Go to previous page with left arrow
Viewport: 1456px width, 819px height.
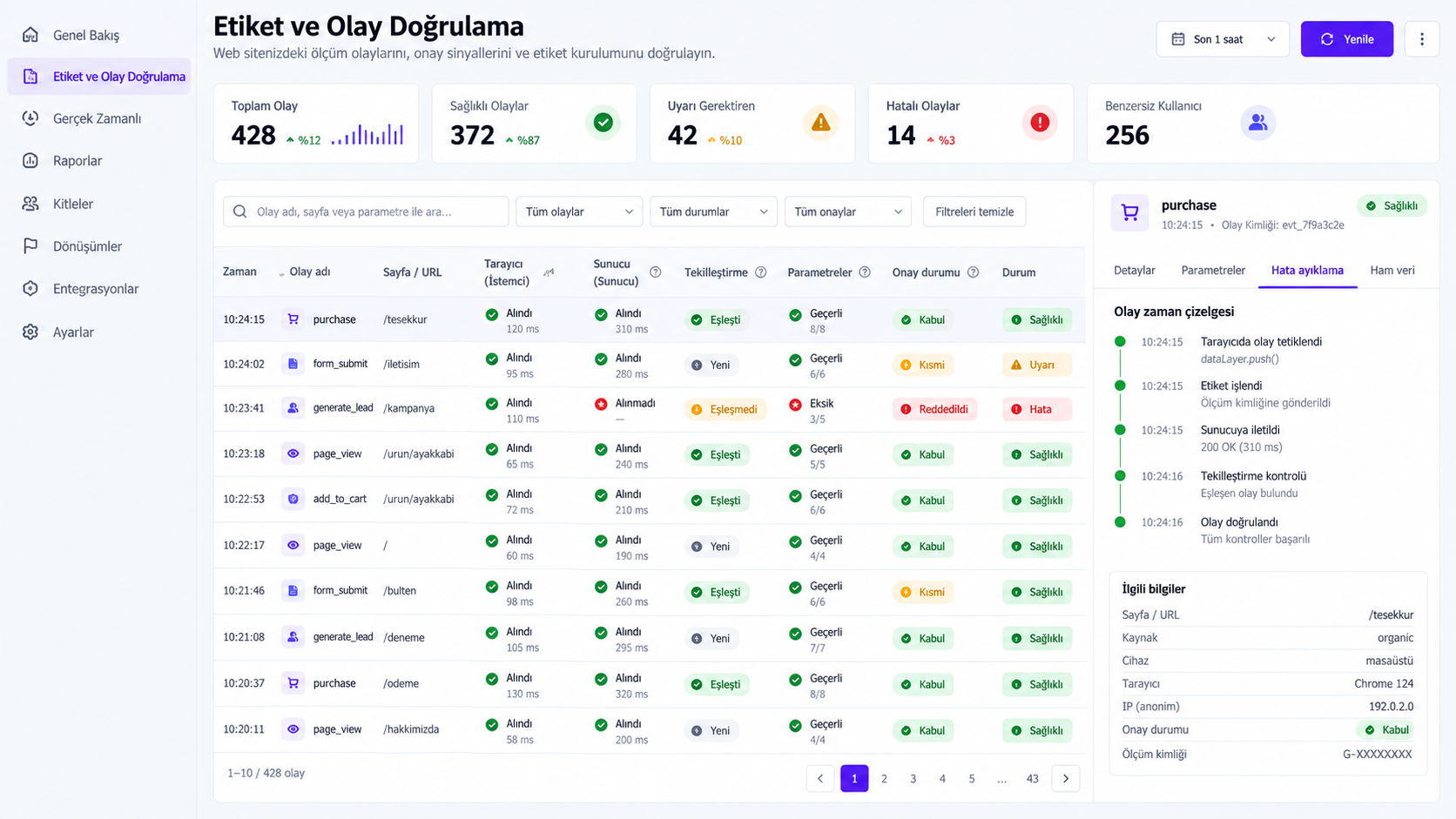tap(820, 779)
